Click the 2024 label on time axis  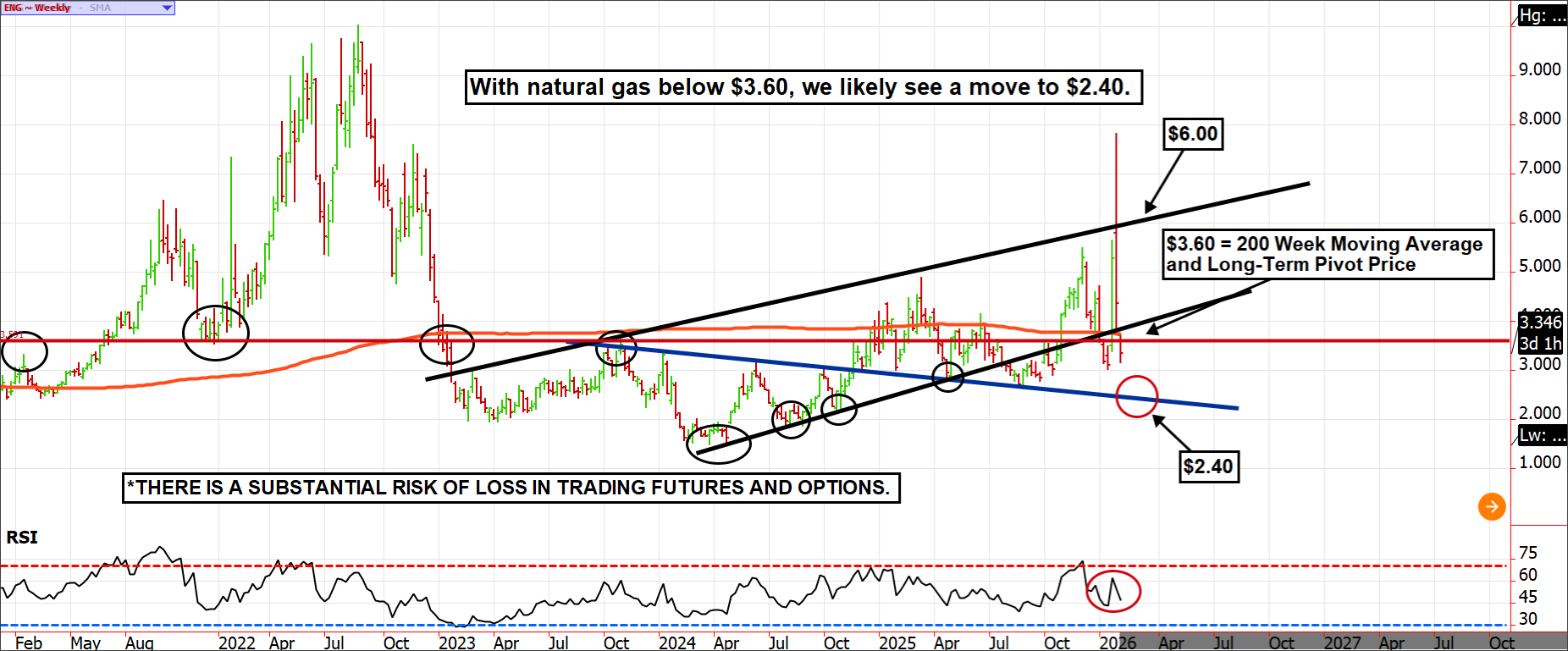677,643
